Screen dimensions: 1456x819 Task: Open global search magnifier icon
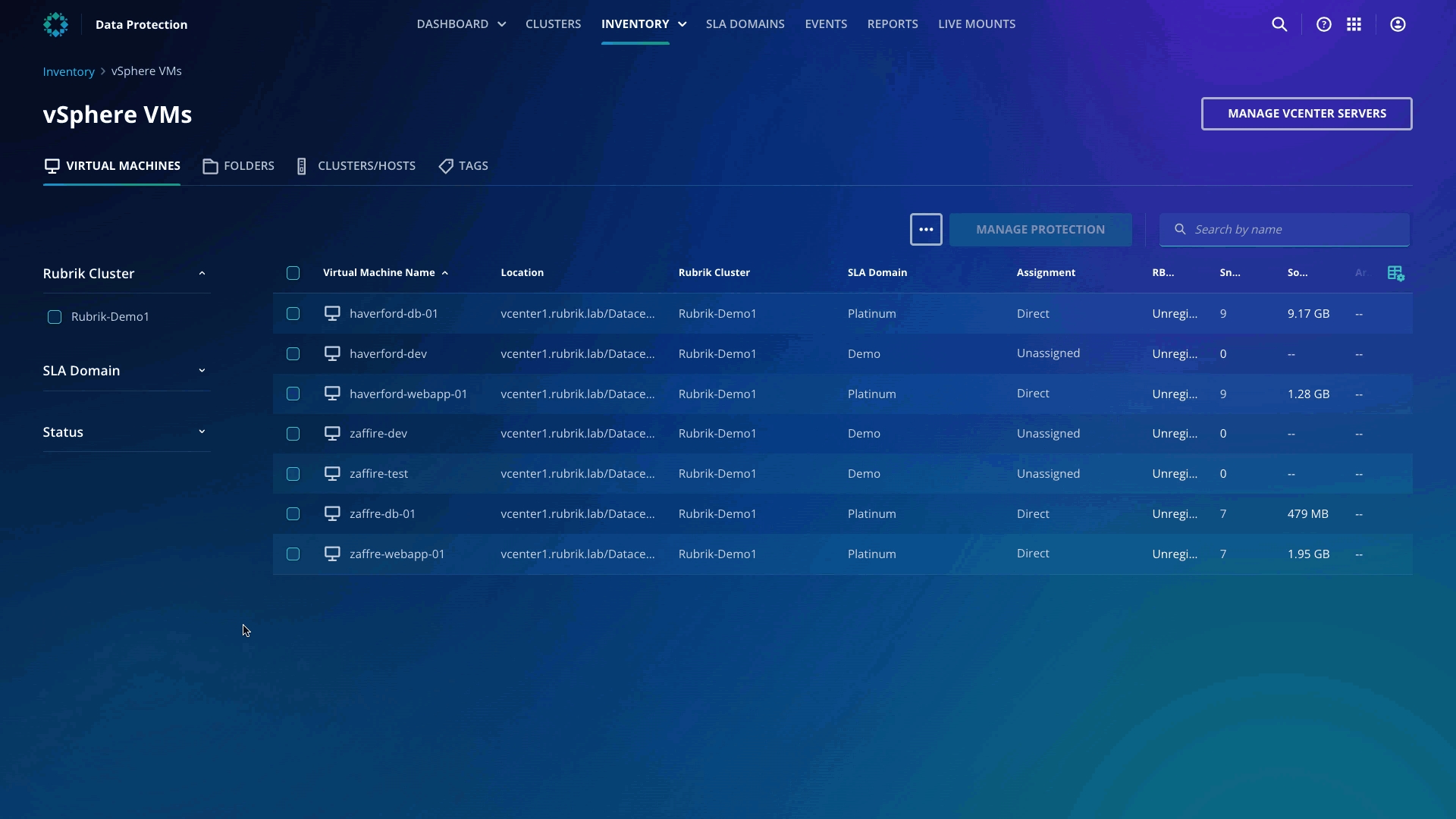pos(1279,24)
